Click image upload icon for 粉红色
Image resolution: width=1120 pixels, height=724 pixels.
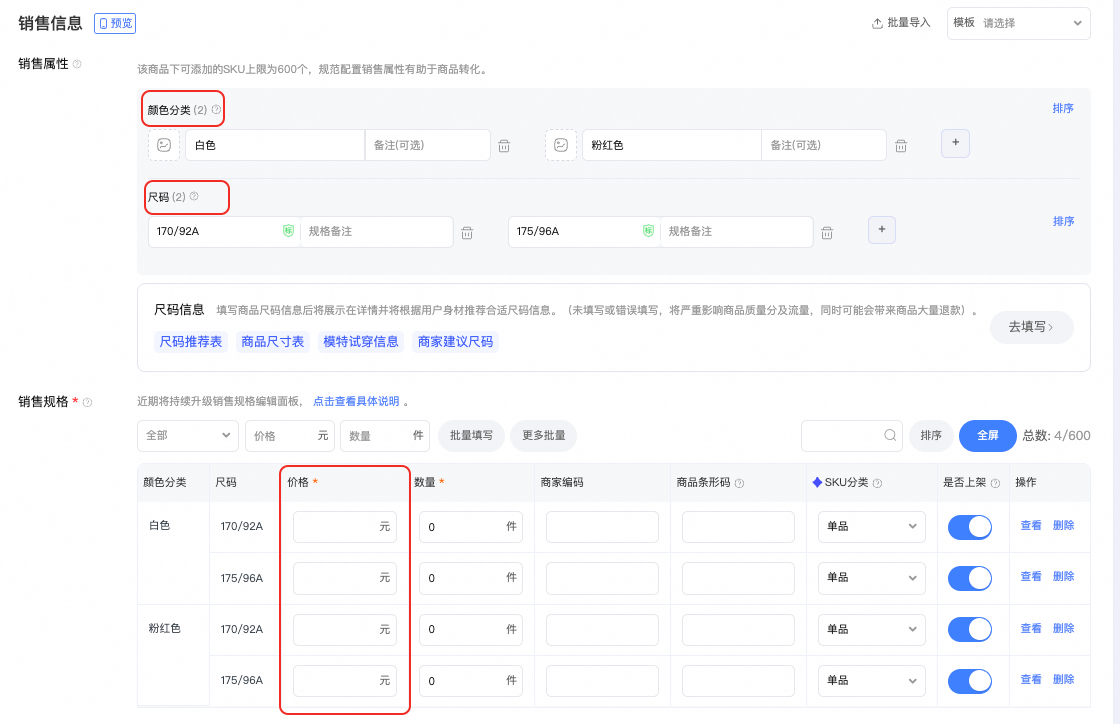point(561,145)
